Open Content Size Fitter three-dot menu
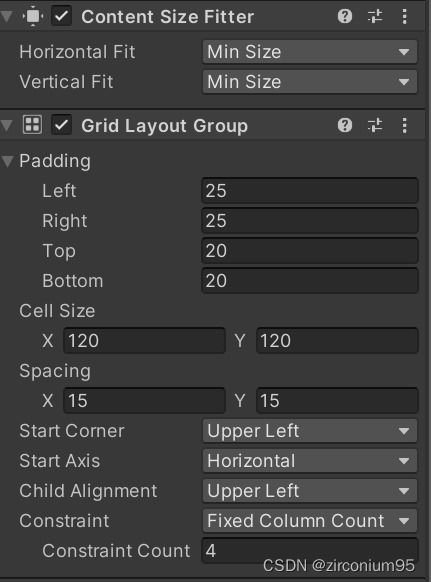 point(404,16)
